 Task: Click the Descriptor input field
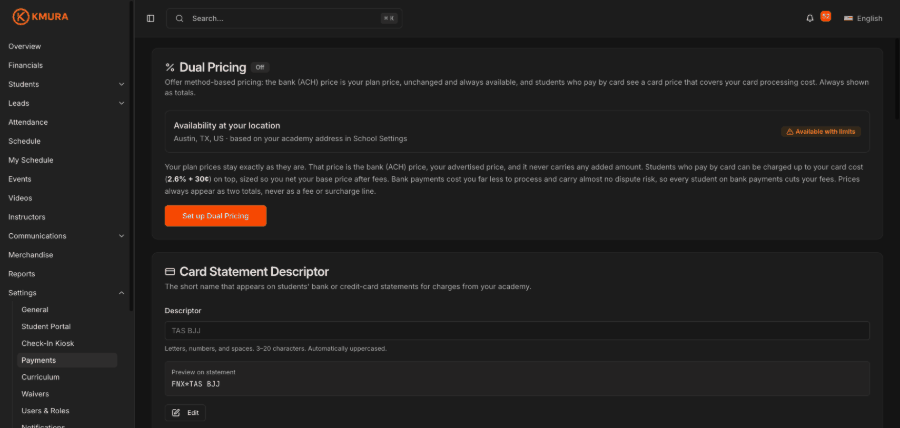click(x=517, y=330)
